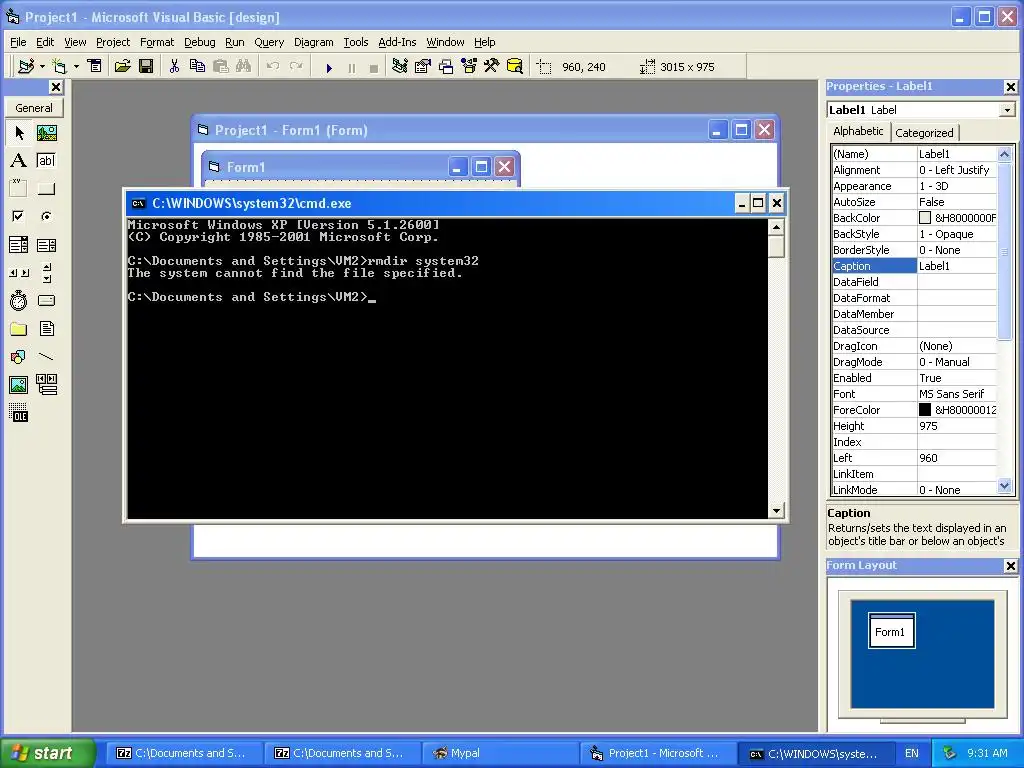
Task: Select the CheckBox control tool
Action: 19,216
